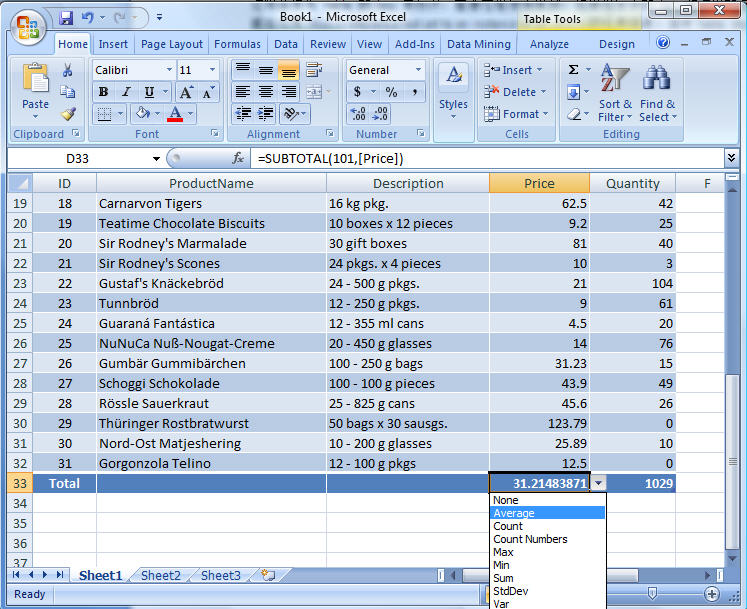The width and height of the screenshot is (747, 609).
Task: Click Insert in the Cells group
Action: (513, 70)
